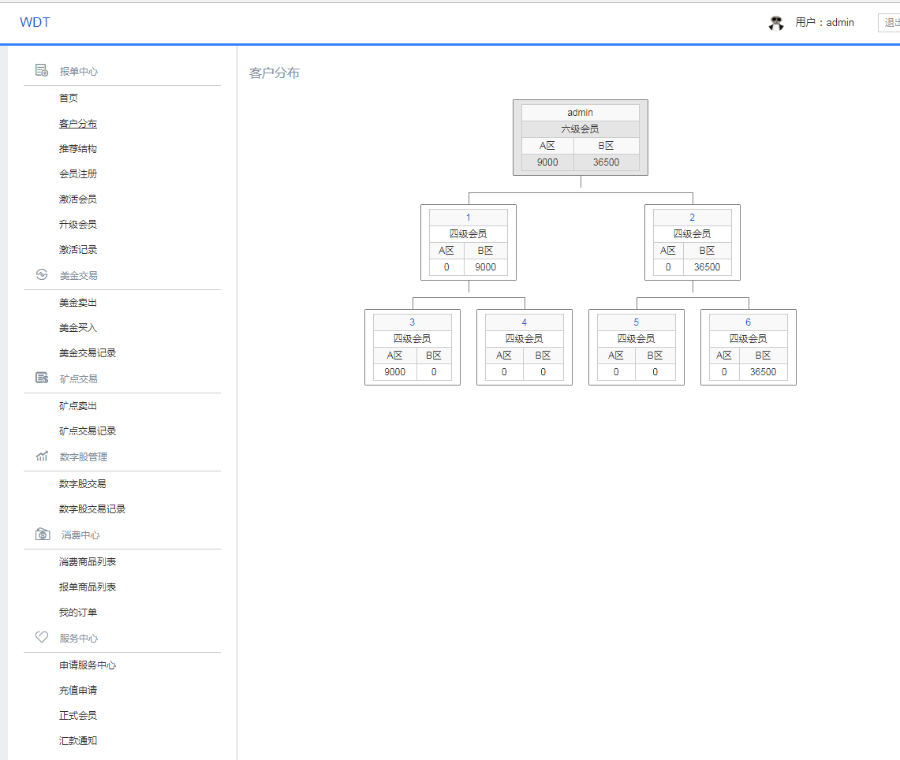Click the 服务中心 heart icon
The image size is (900, 760).
(x=41, y=637)
